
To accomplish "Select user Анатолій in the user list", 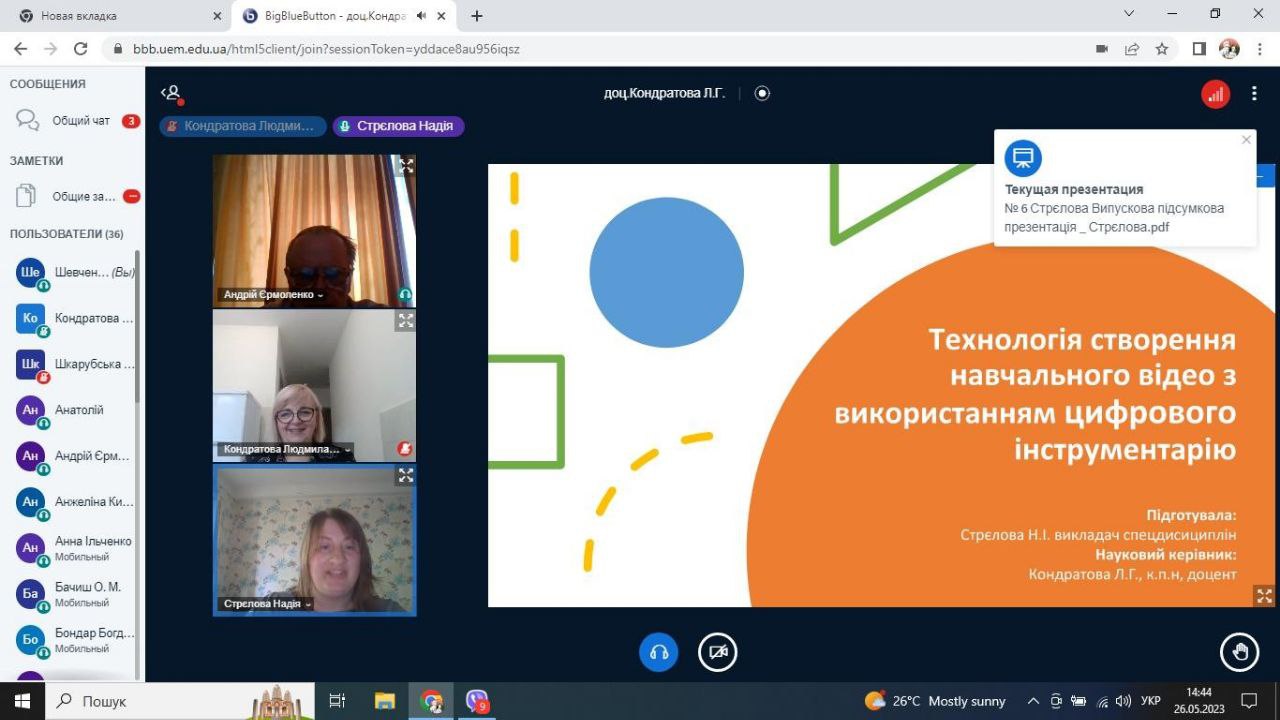I will pyautogui.click(x=72, y=411).
